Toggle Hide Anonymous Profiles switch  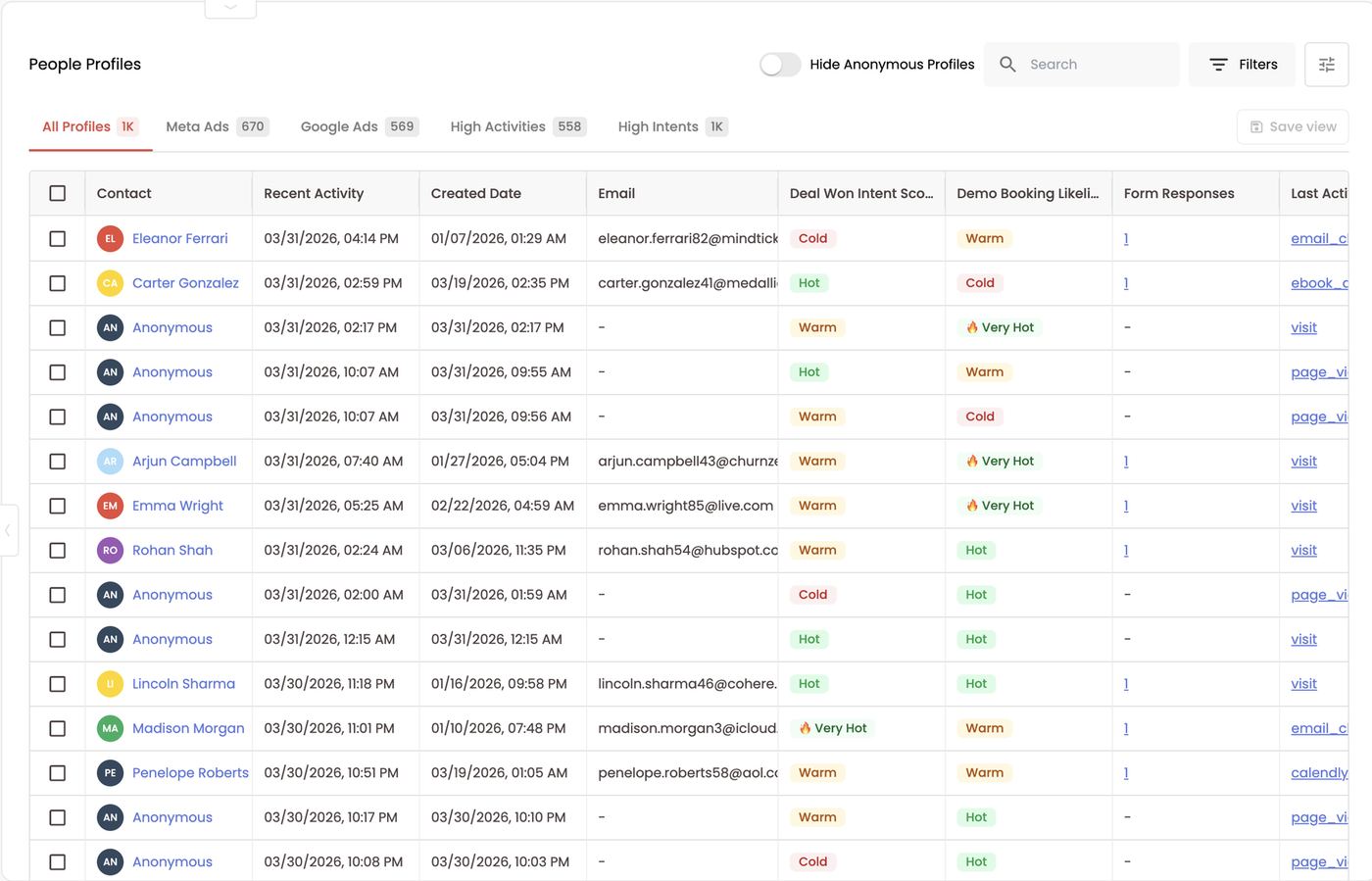coord(780,65)
